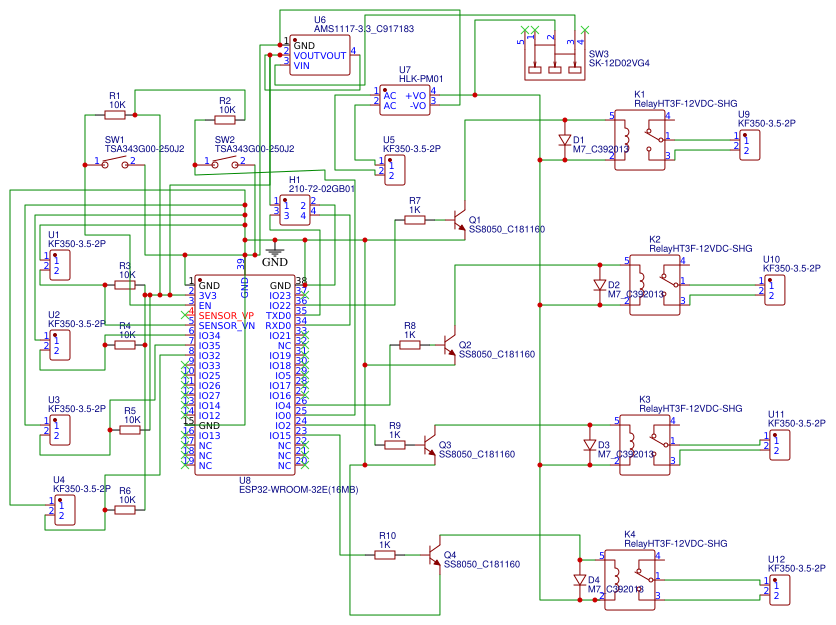Click the D1 M7 diode symbol
836x625 pixels.
point(565,140)
